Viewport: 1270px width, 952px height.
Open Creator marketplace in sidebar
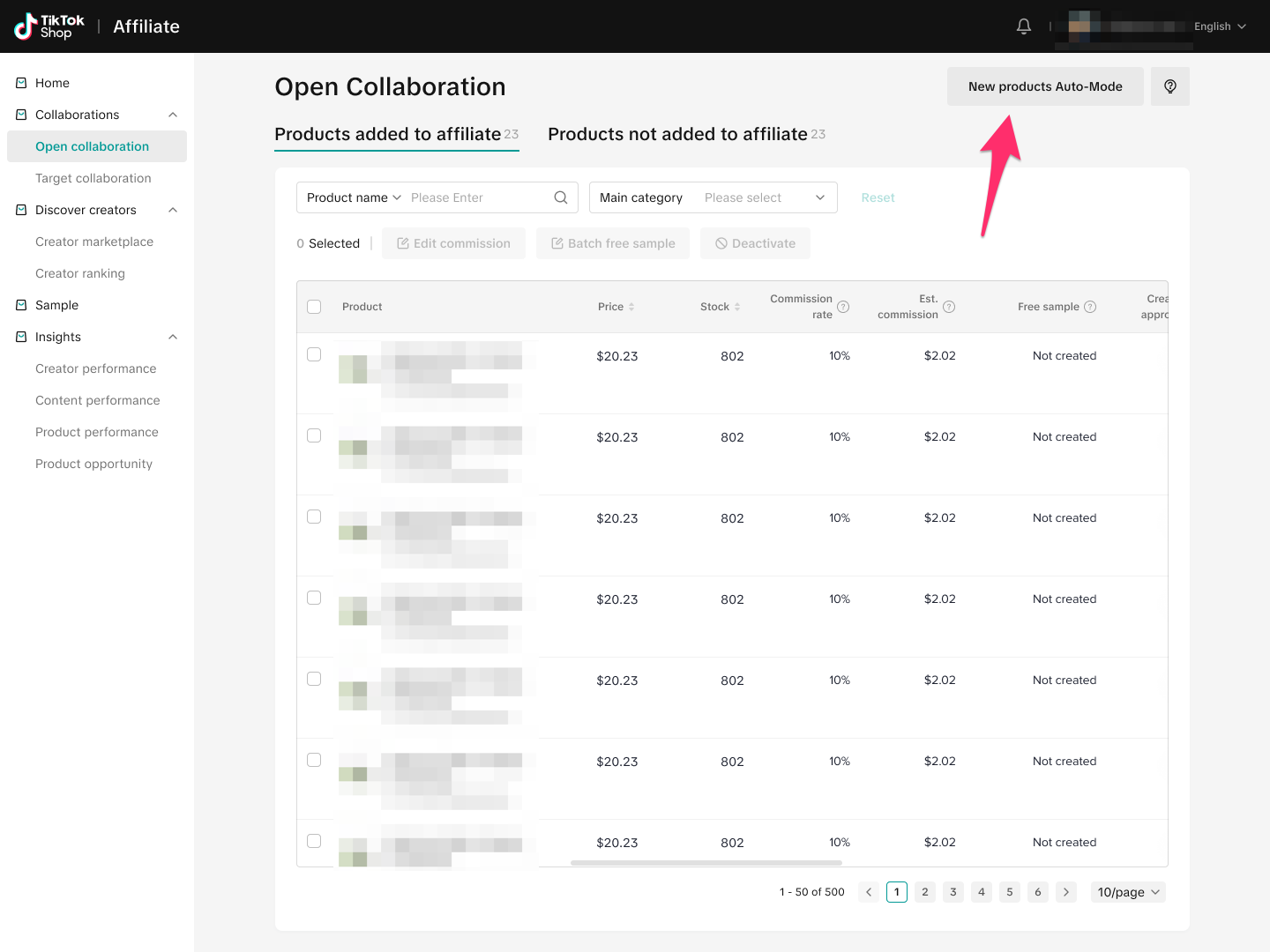pos(94,242)
